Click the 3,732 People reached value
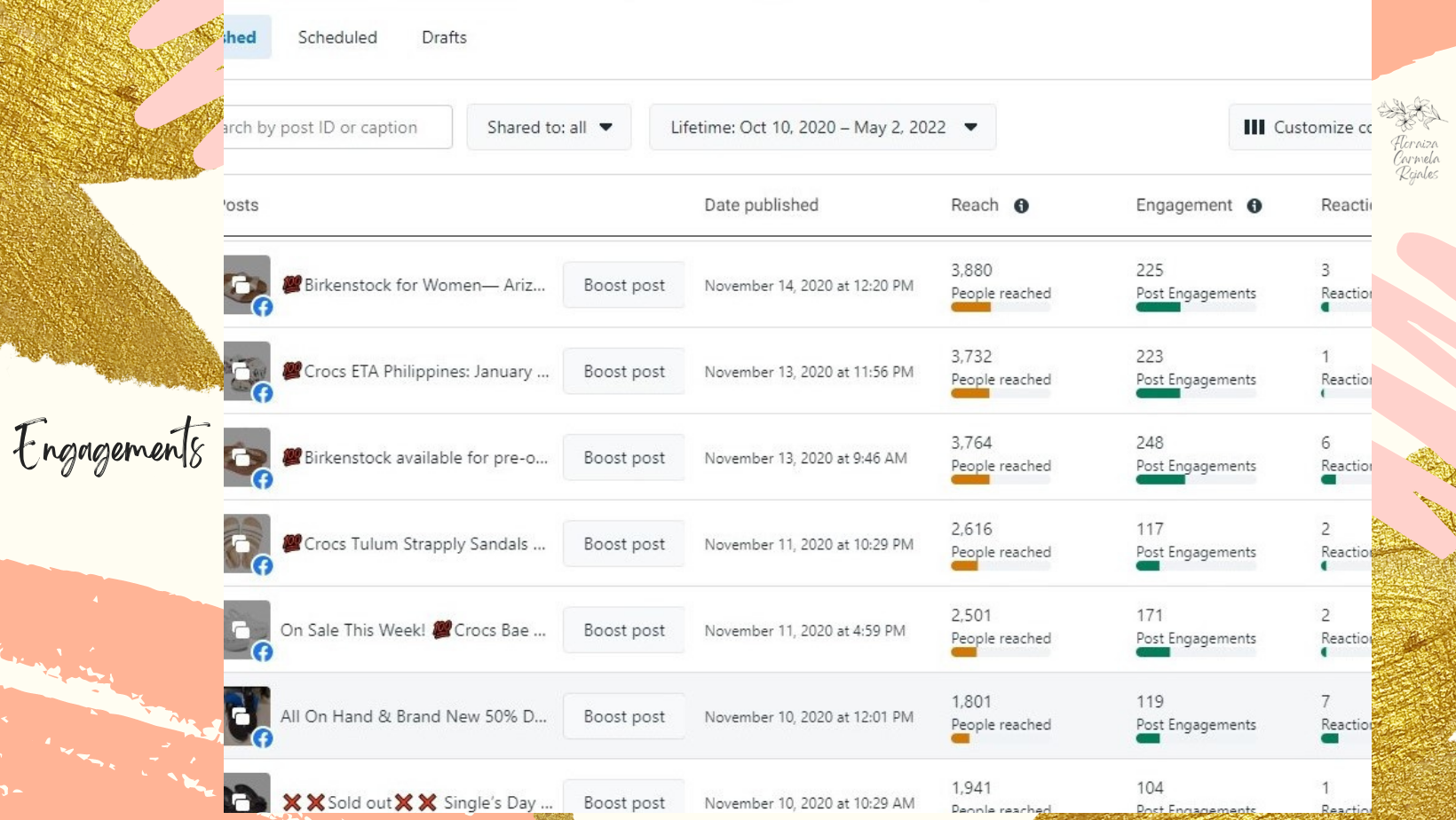The image size is (1456, 820). (972, 356)
